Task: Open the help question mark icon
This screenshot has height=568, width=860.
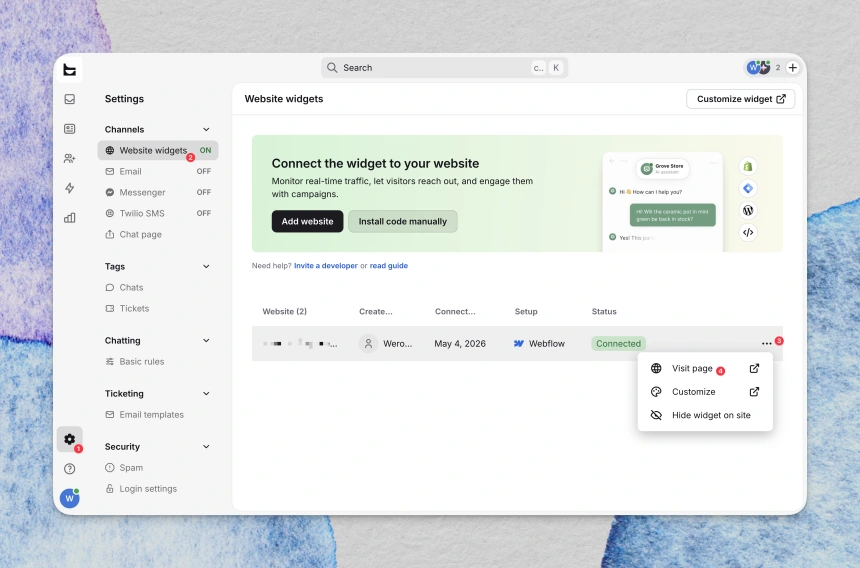Action: tap(70, 469)
